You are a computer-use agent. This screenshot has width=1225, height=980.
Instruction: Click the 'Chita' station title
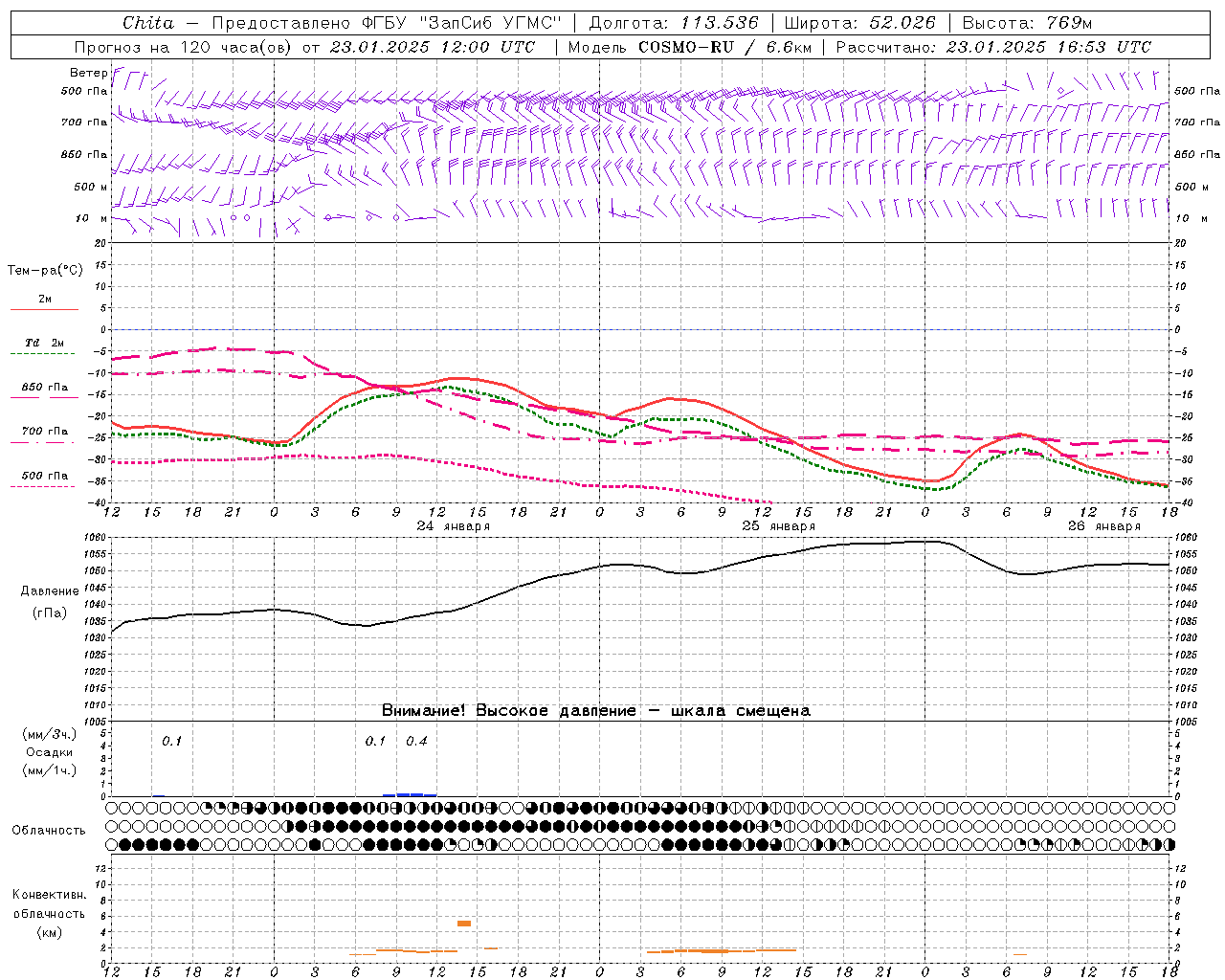click(x=148, y=23)
